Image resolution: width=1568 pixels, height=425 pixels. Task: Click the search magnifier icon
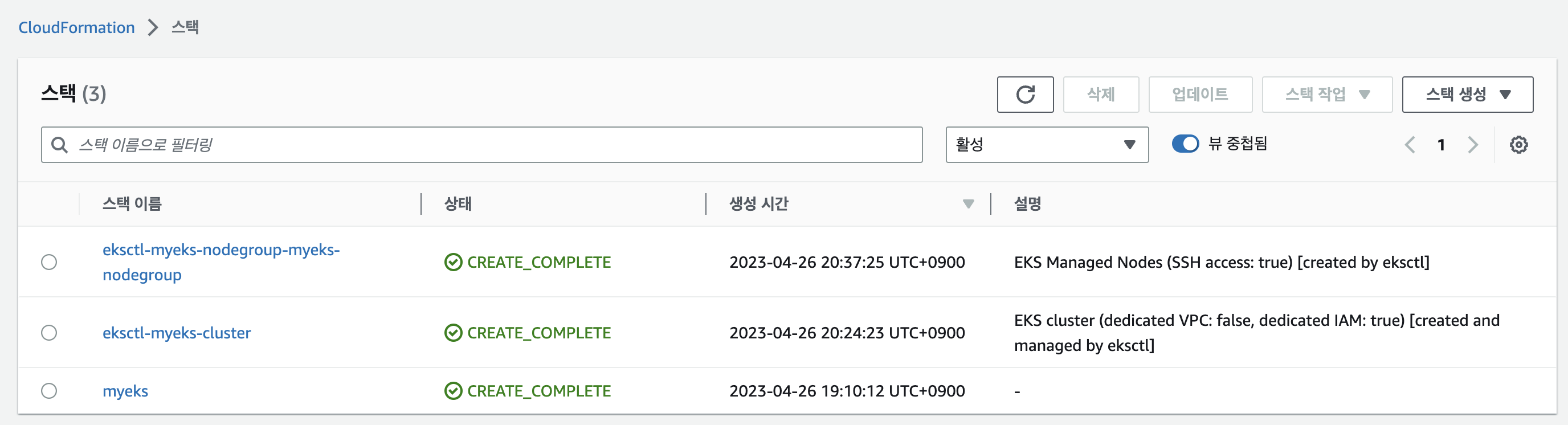59,145
